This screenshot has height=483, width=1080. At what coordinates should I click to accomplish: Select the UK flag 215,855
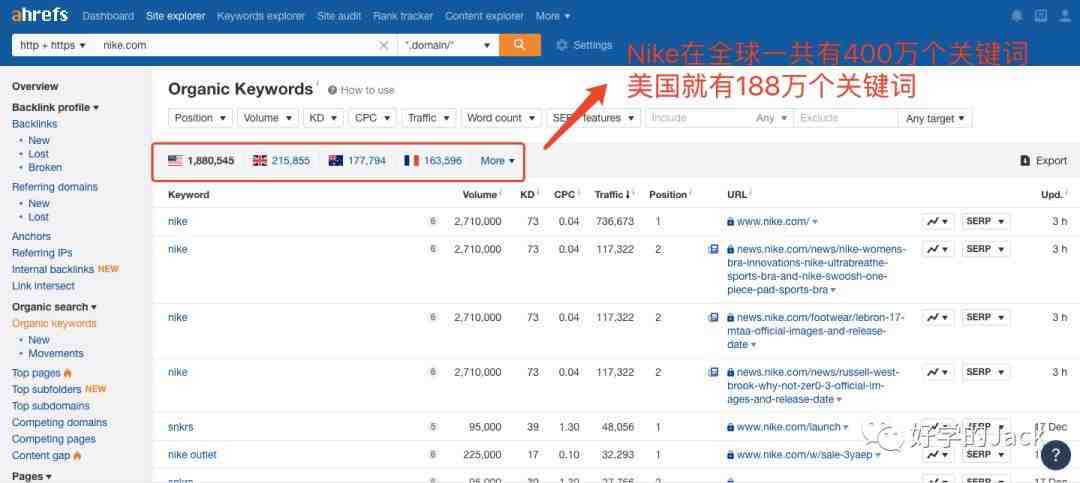(281, 161)
